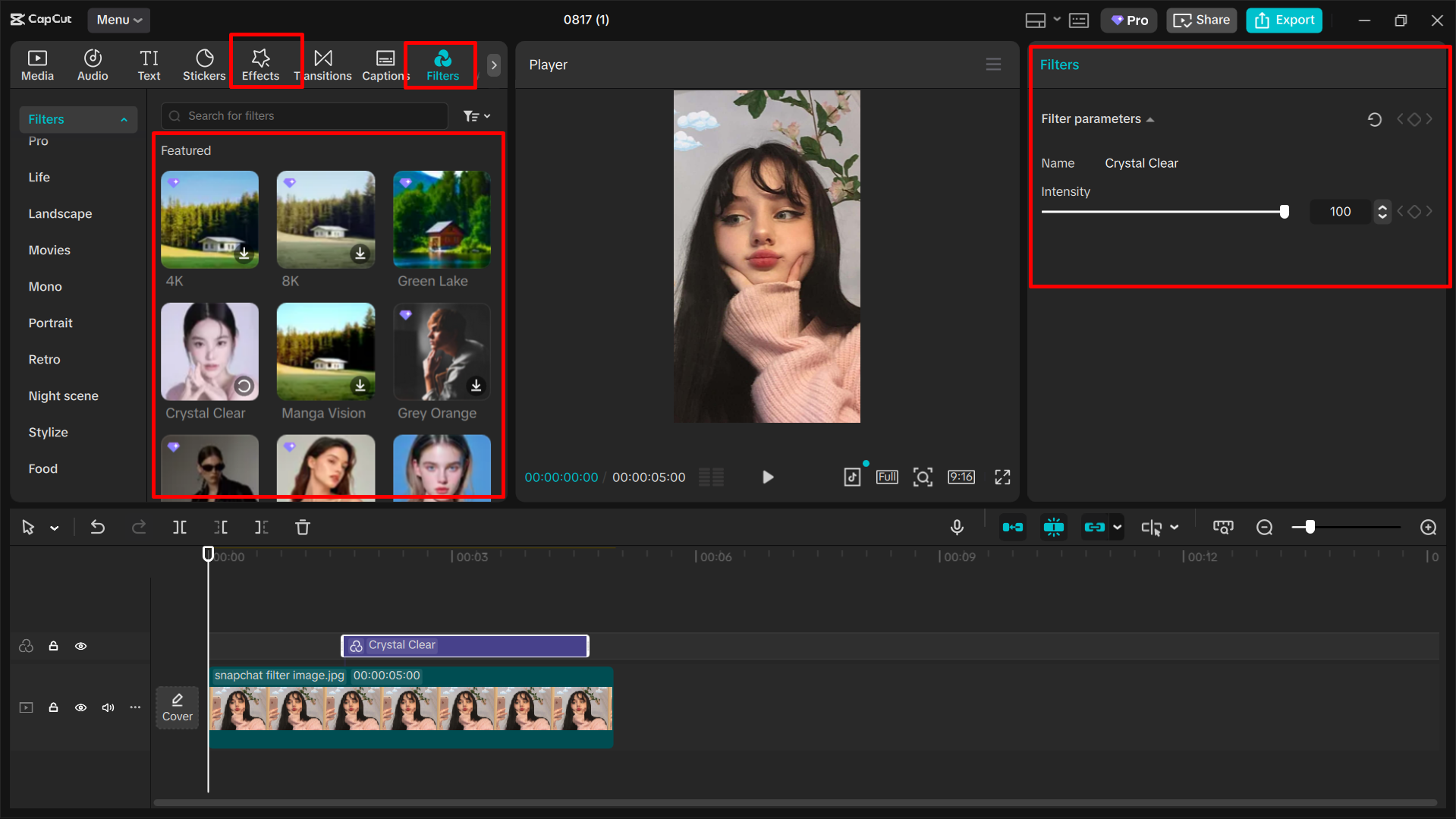Toggle auto snapping in the timeline
The image size is (1456, 819).
coord(1053,527)
